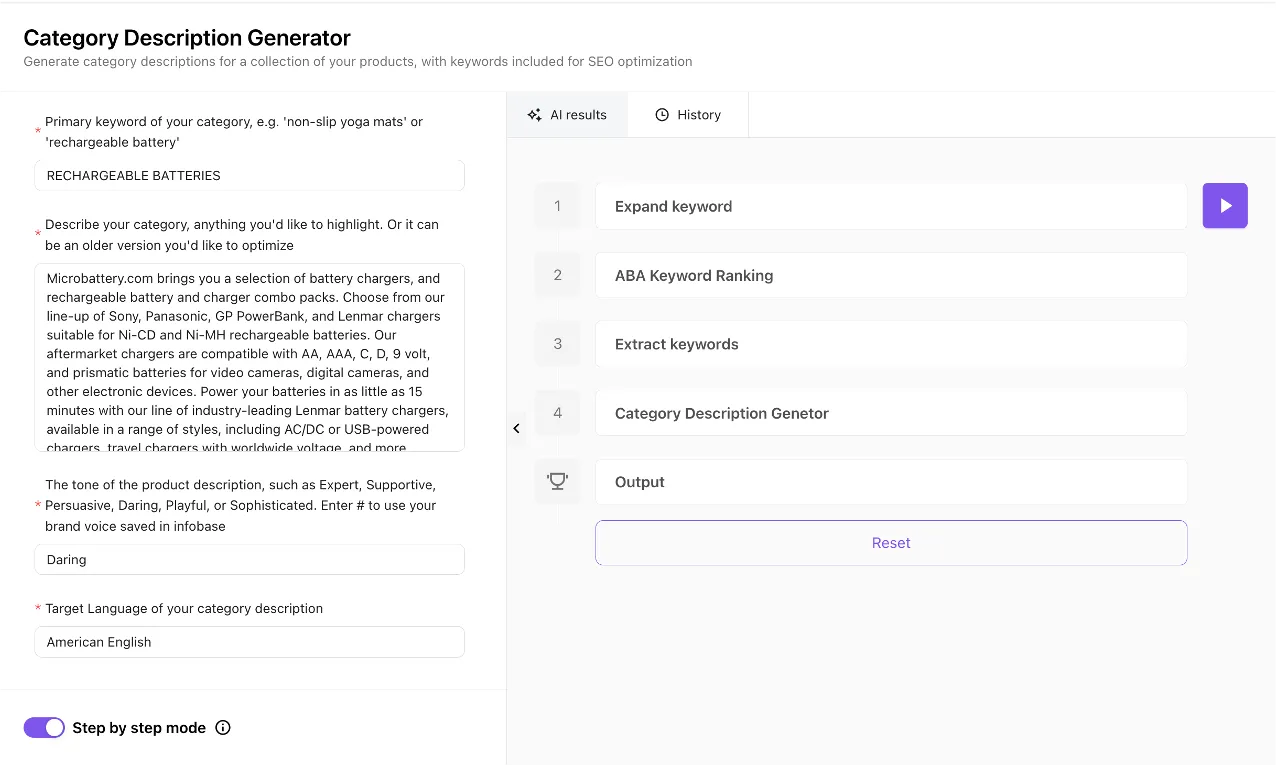Viewport: 1277px width, 766px height.
Task: Click step number 1 badge
Action: (557, 206)
